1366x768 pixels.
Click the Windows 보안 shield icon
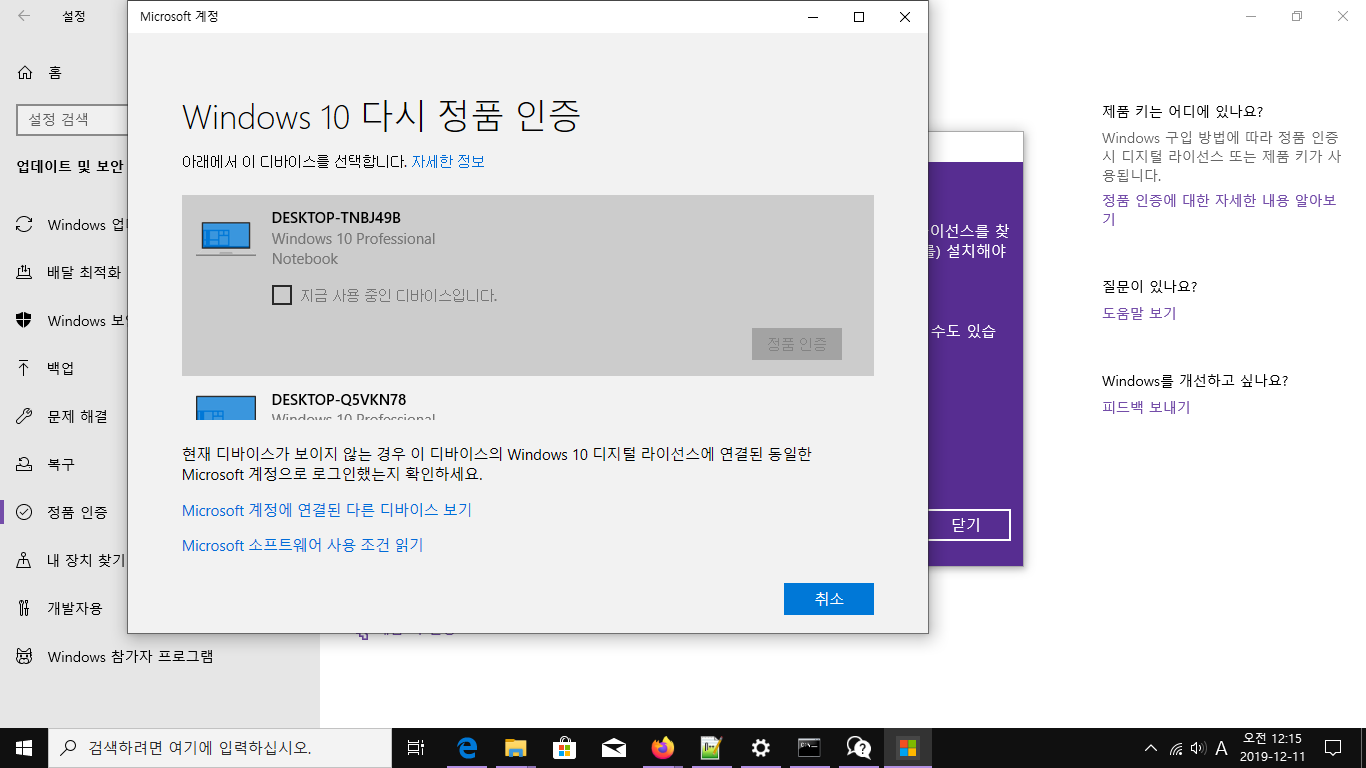click(24, 321)
